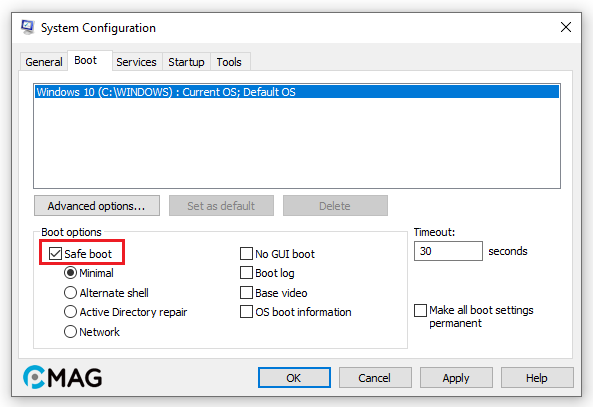Click the System Configuration title bar icon
Viewport: 593px width, 407px height.
27,27
